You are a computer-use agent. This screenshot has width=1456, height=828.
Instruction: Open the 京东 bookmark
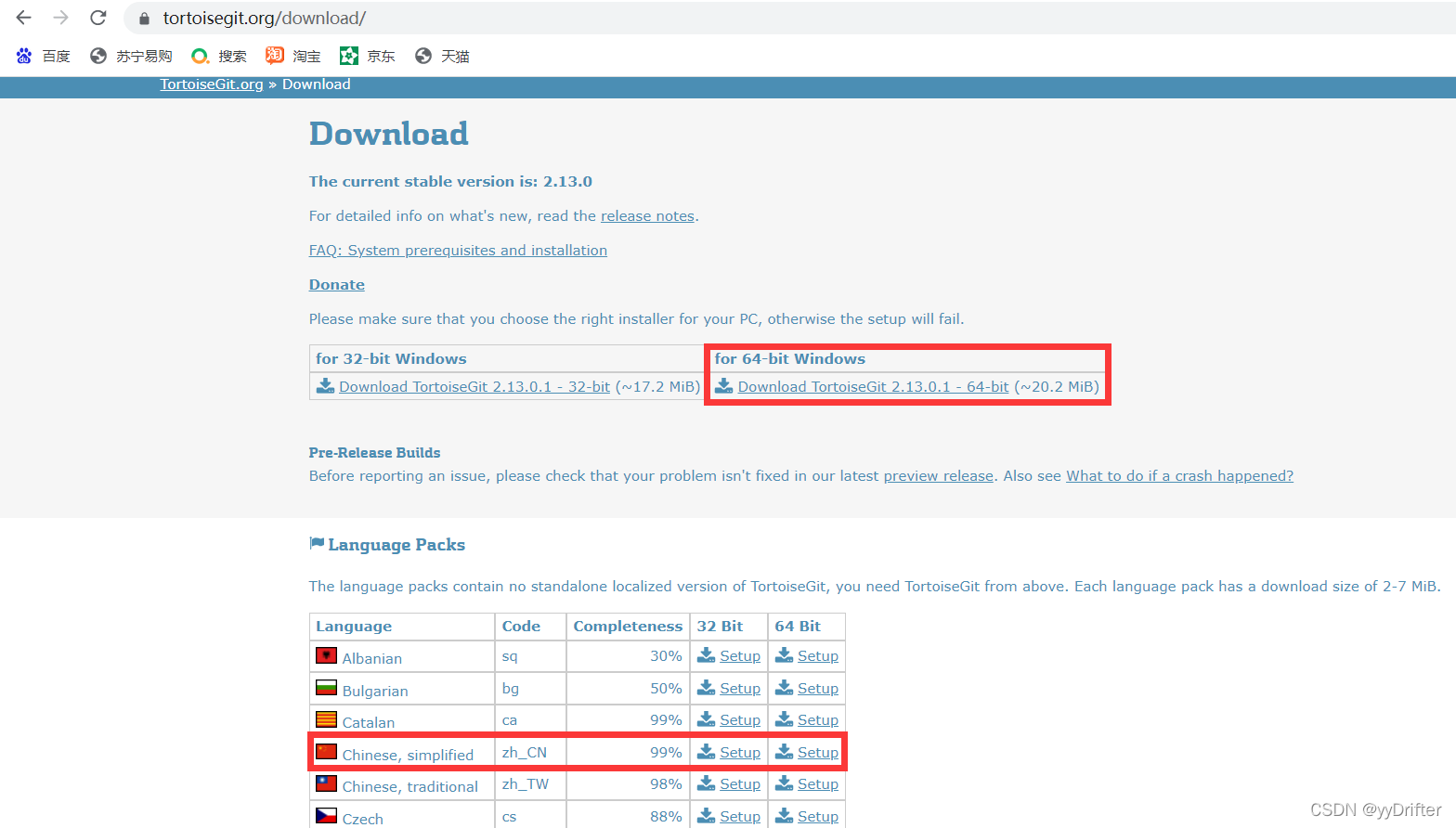(x=368, y=57)
